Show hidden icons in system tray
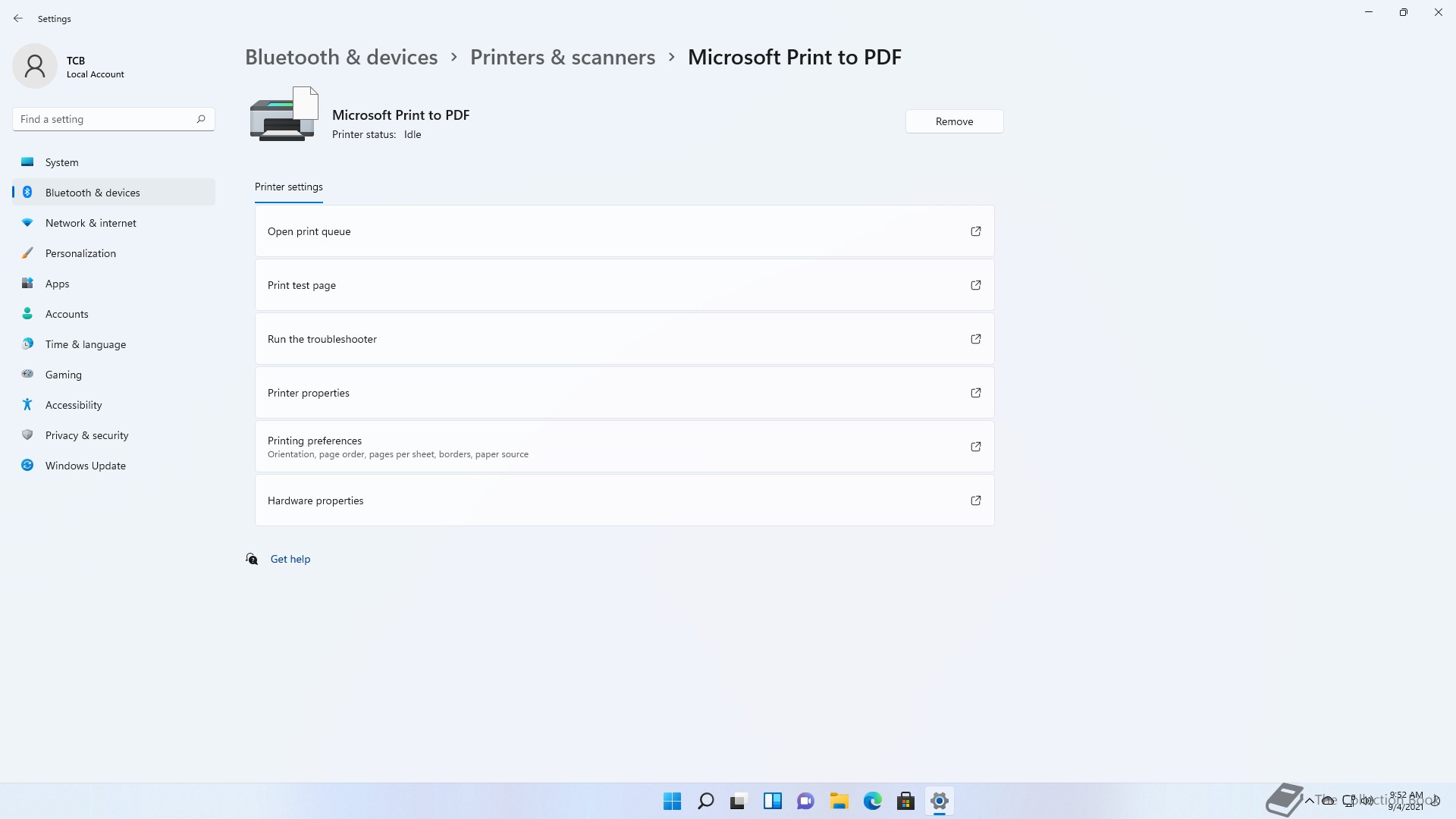 (x=1309, y=800)
